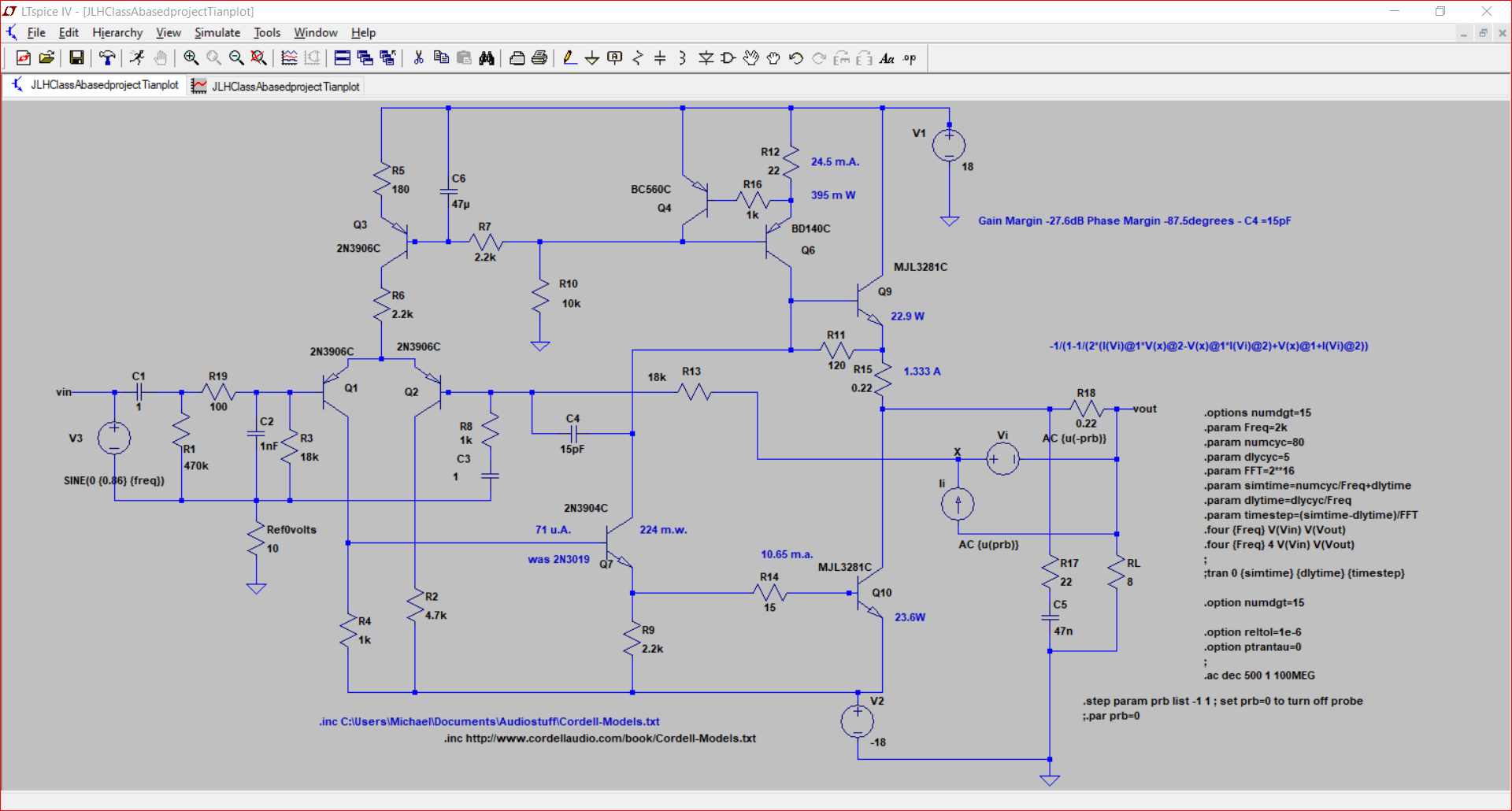Open the Window menu
1512x811 pixels.
316,32
